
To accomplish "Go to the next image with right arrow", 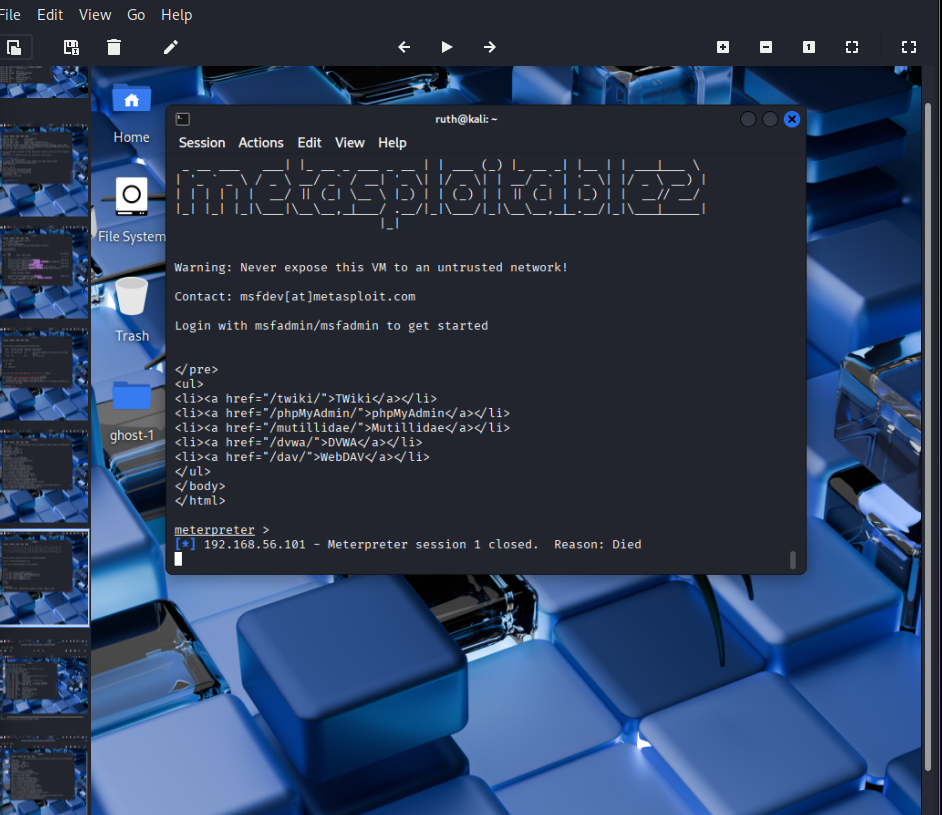I will click(490, 47).
